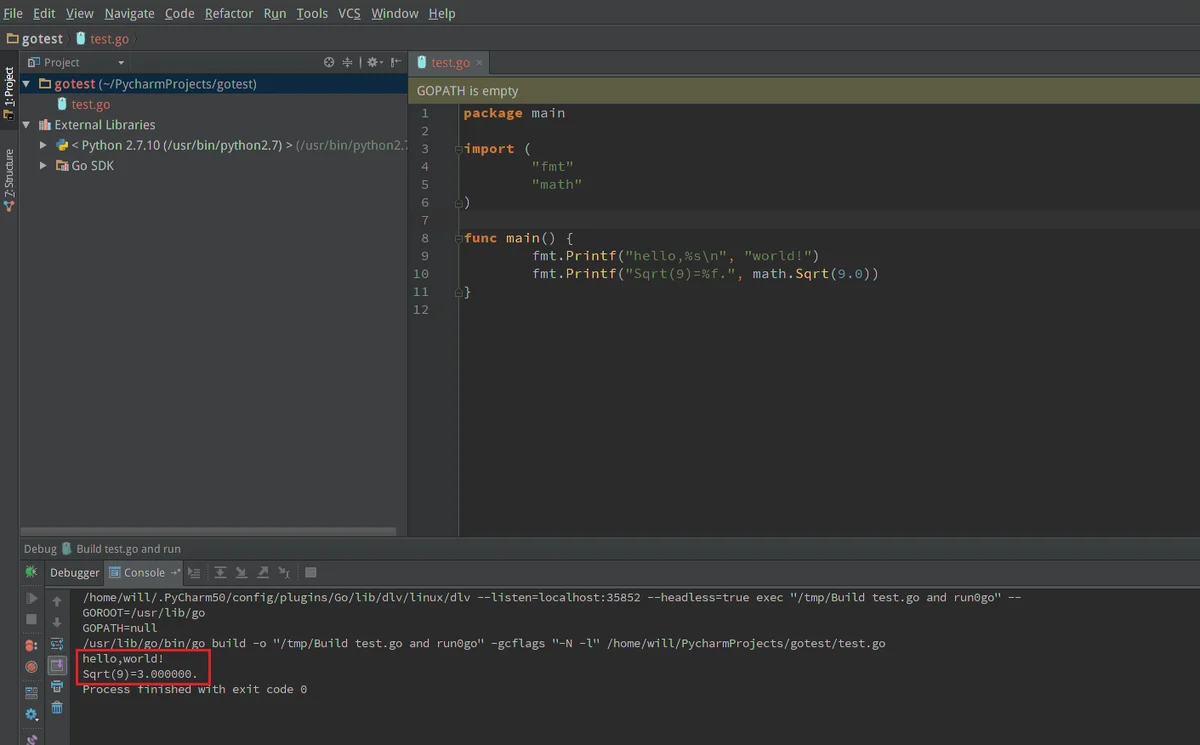Select the Go SDK tree item

click(x=85, y=166)
